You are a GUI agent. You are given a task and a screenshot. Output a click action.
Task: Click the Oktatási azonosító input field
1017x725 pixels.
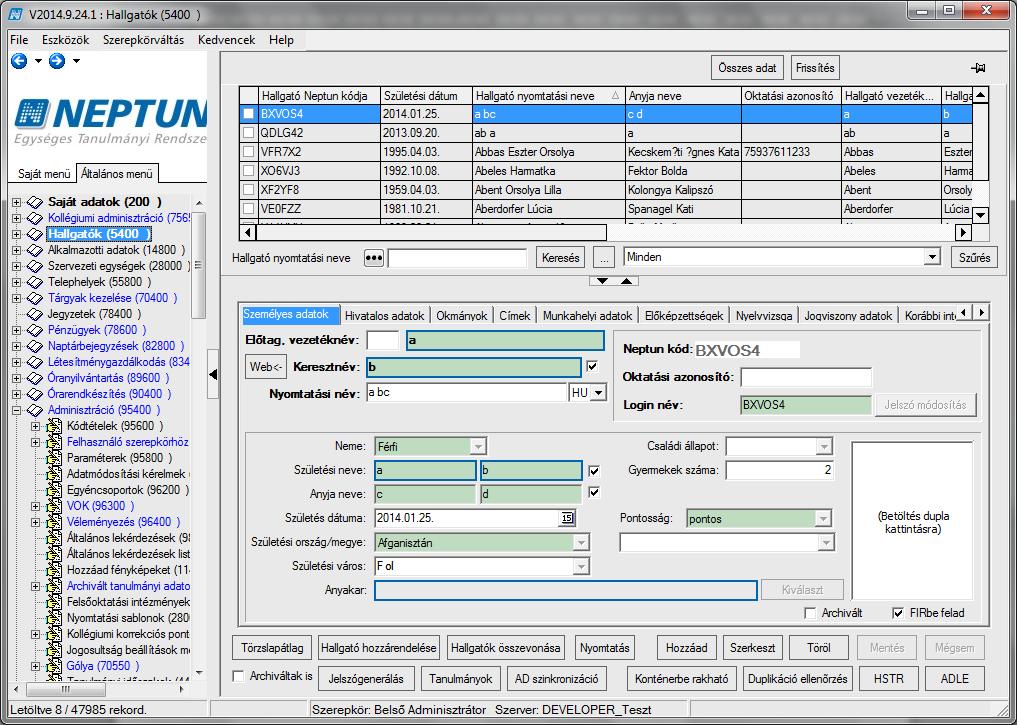click(x=806, y=377)
